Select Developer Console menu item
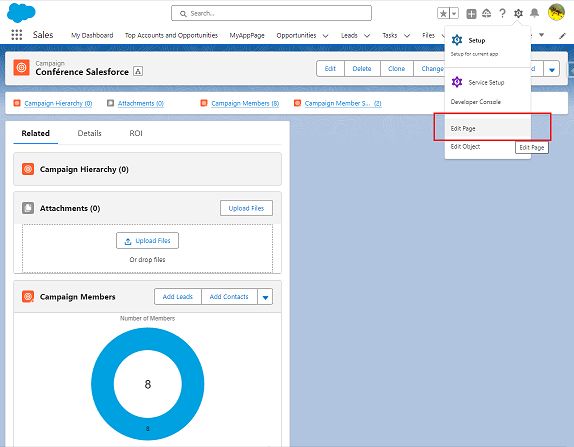 (488, 102)
